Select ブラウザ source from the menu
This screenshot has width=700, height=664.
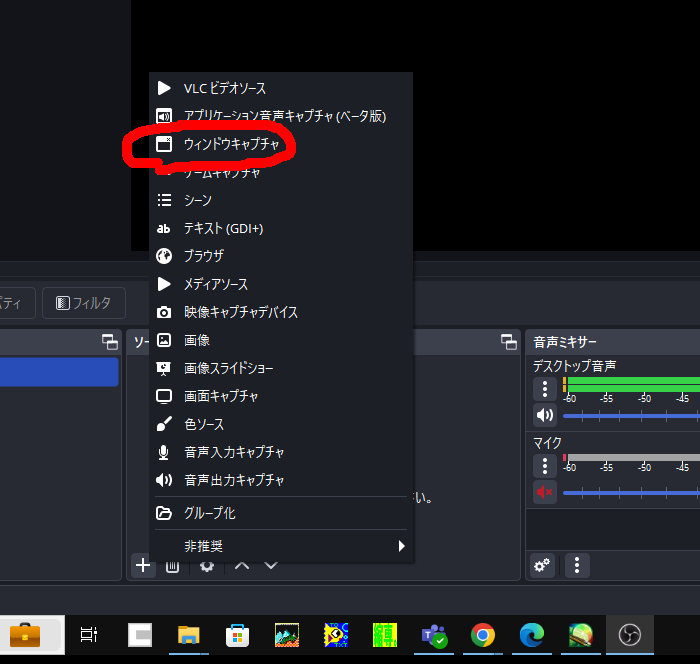[x=203, y=256]
